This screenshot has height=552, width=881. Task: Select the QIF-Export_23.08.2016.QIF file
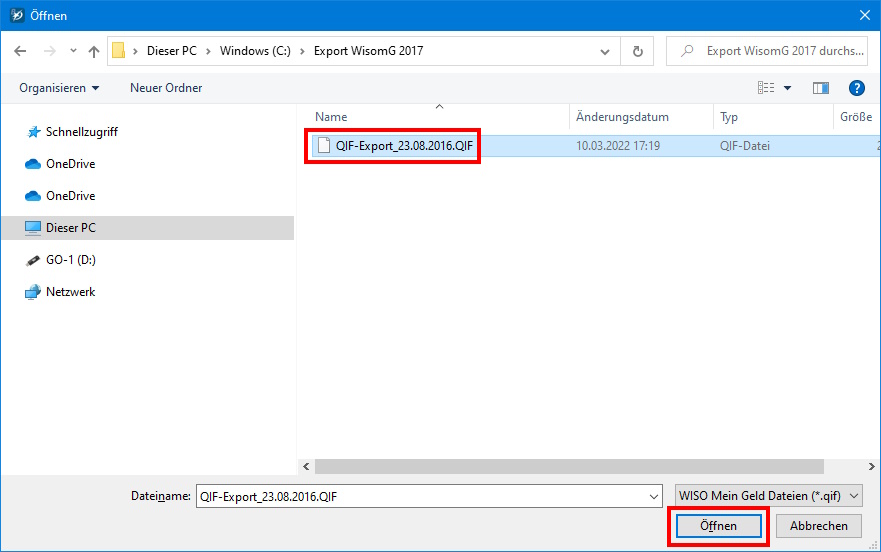[404, 146]
